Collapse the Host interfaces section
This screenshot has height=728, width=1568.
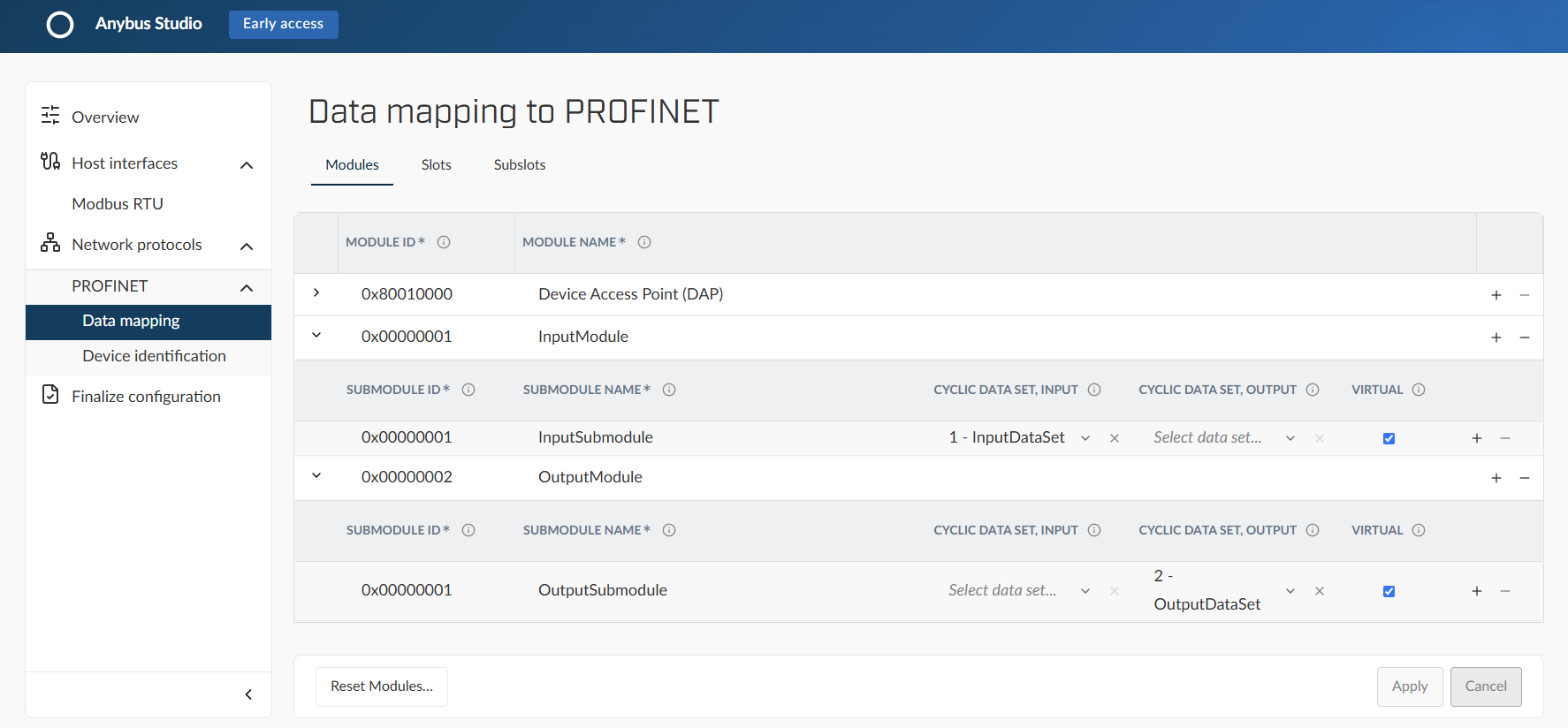[247, 165]
